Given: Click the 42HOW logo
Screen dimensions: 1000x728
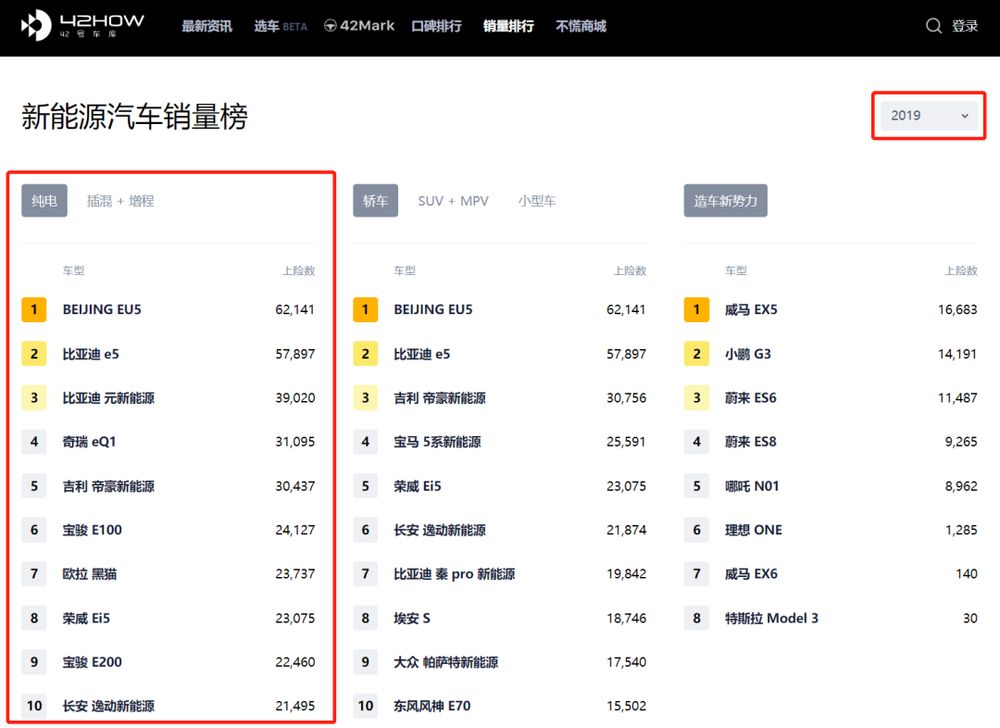Looking at the screenshot, I should point(82,25).
